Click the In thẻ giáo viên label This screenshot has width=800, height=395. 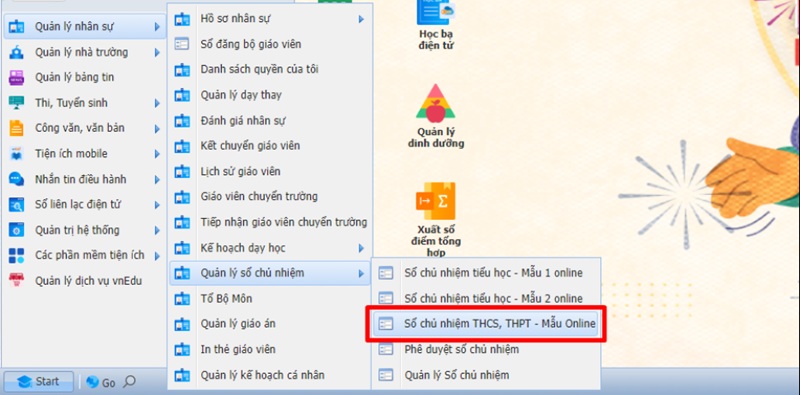[238, 350]
